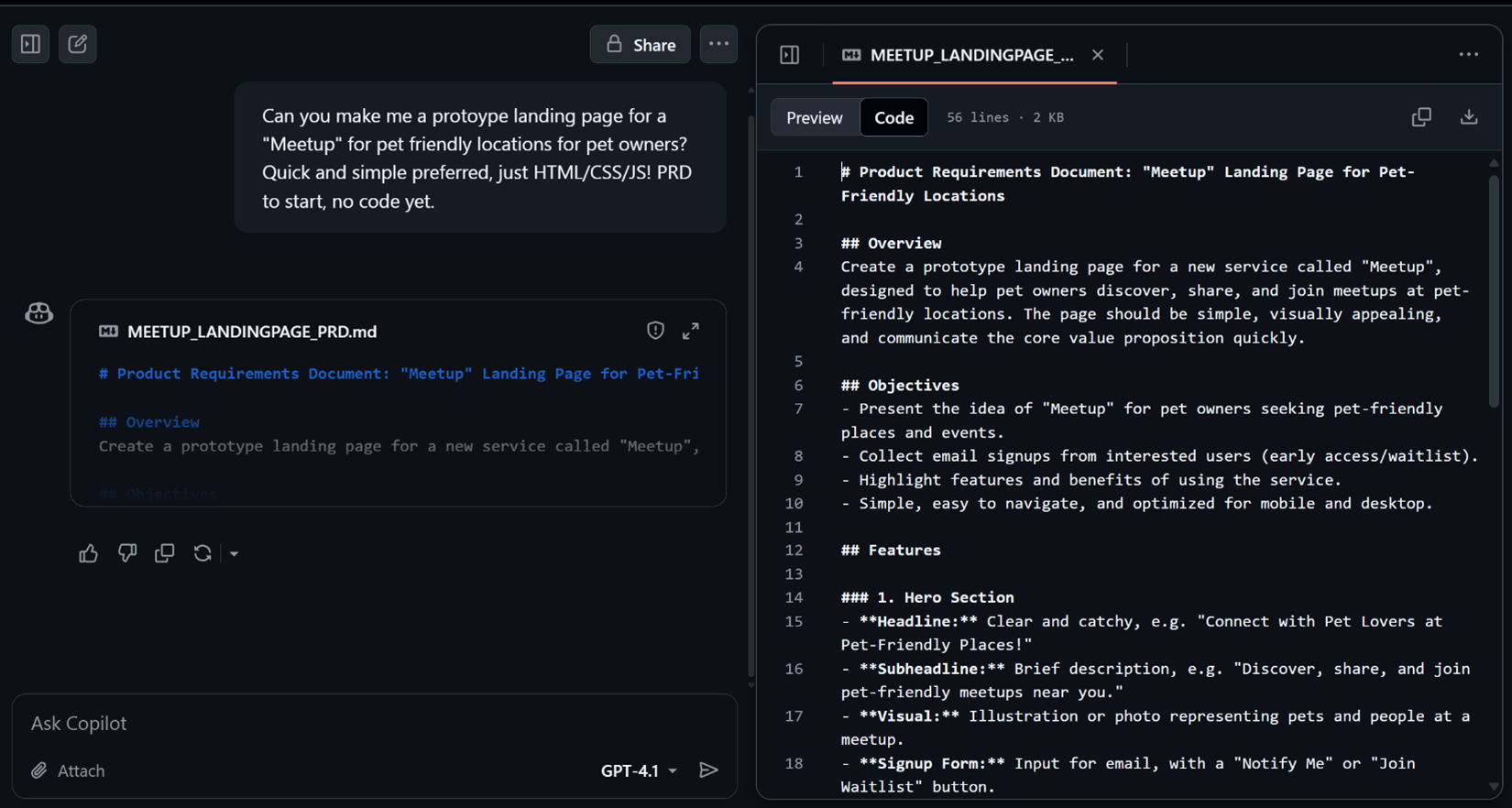Expand the MEETUP_LANDINGPAGE_PRD.md card to full view
The height and width of the screenshot is (808, 1512).
point(691,331)
